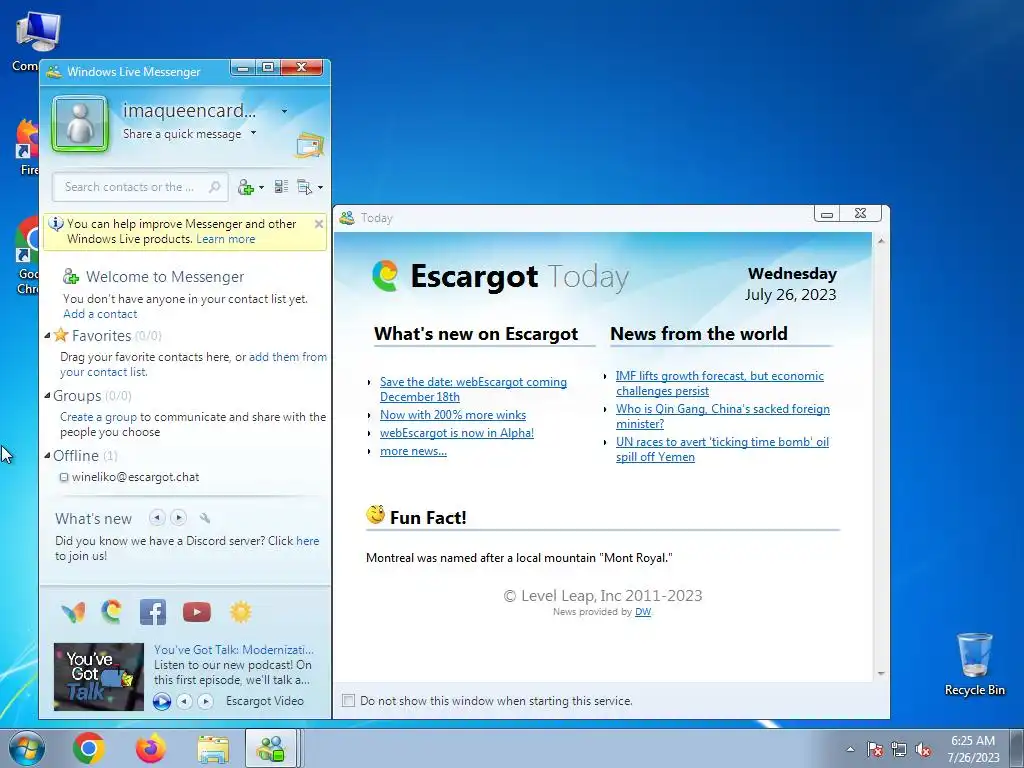
Task: Click the magnifier icon in contact search
Action: tap(214, 187)
